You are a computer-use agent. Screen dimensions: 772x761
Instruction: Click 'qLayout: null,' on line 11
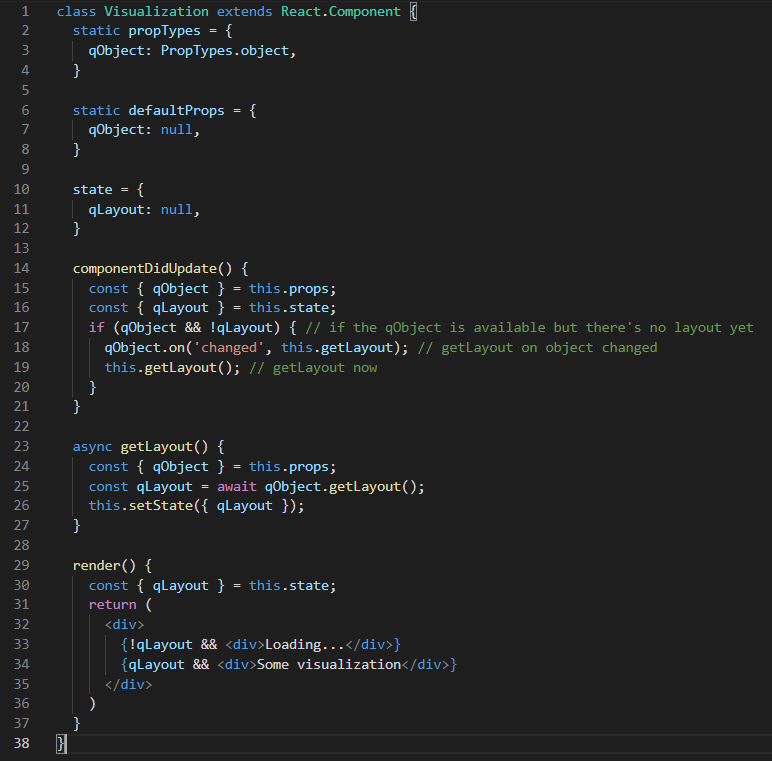(144, 210)
